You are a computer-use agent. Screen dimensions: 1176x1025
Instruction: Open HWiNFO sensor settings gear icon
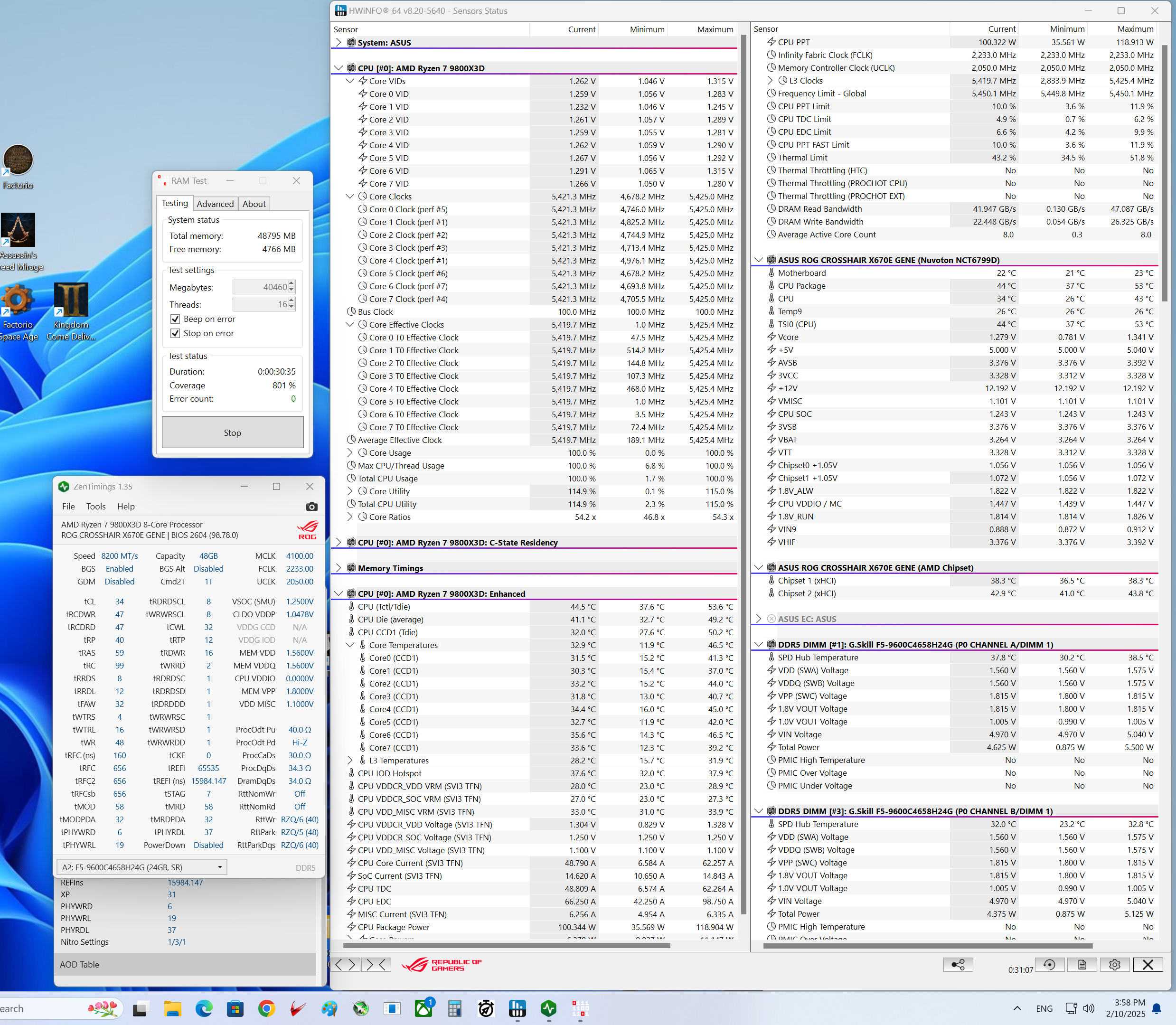click(1114, 964)
